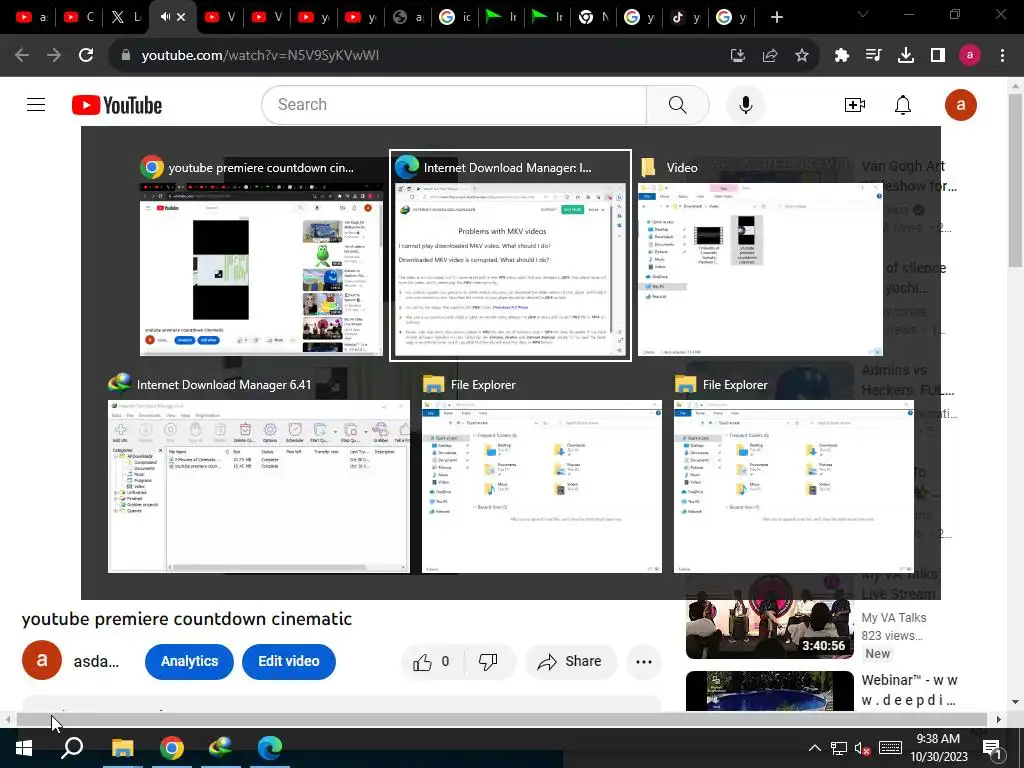Click the vertical page scrollbar
Viewport: 1024px width, 768px height.
pos(1015,181)
